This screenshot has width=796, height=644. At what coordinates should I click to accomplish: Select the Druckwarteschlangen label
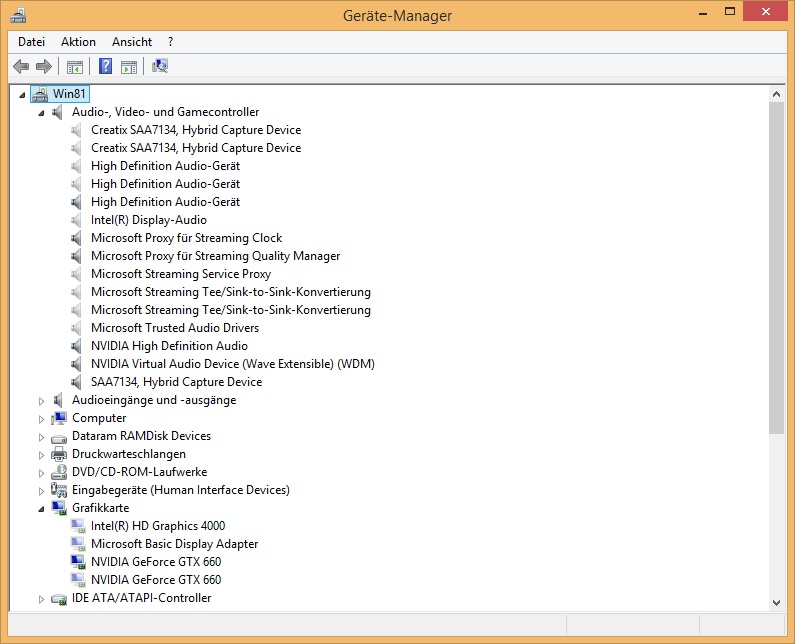(129, 454)
